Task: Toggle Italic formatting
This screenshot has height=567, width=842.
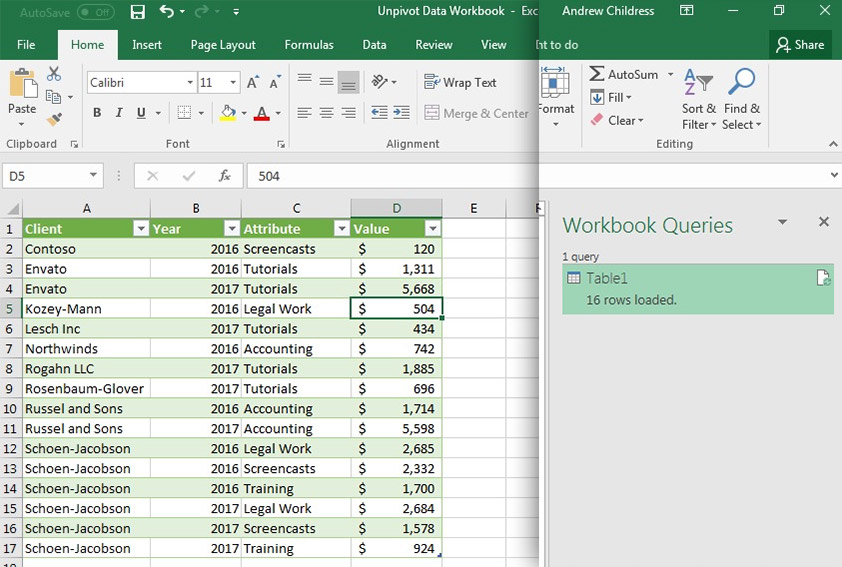Action: tap(119, 112)
